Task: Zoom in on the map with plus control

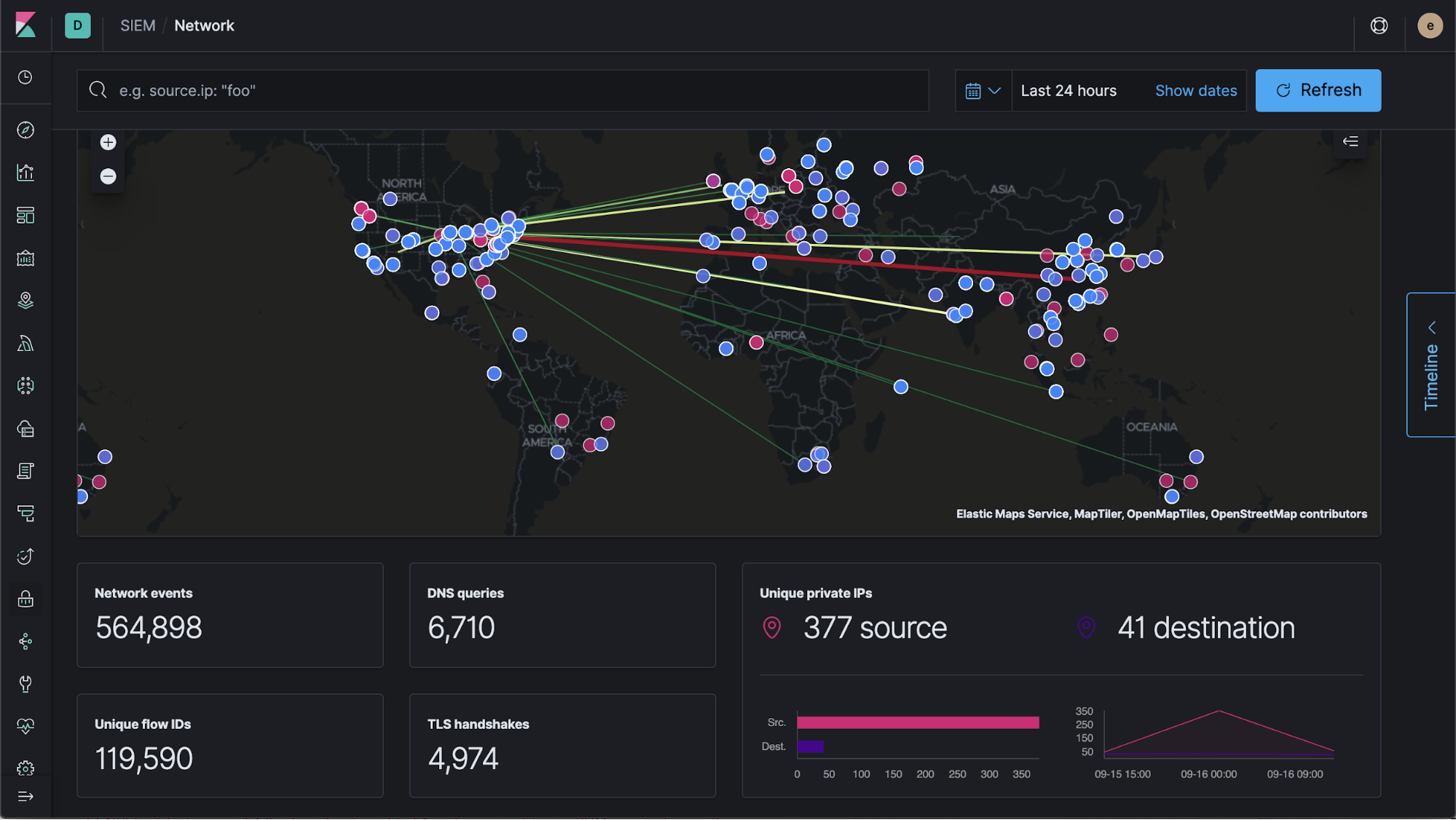Action: pyautogui.click(x=107, y=142)
